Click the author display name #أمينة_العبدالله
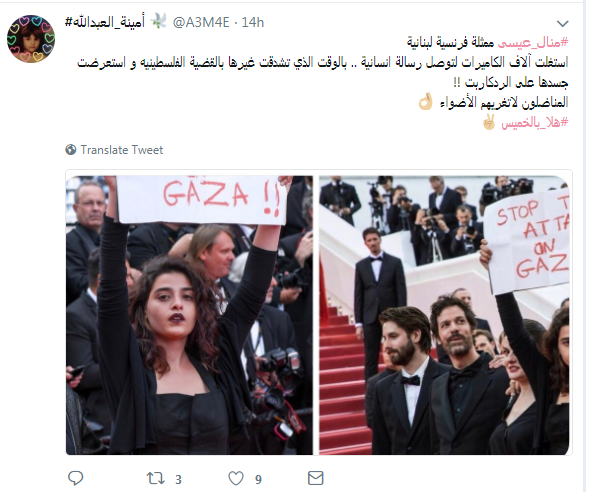591x492 pixels. tap(105, 23)
